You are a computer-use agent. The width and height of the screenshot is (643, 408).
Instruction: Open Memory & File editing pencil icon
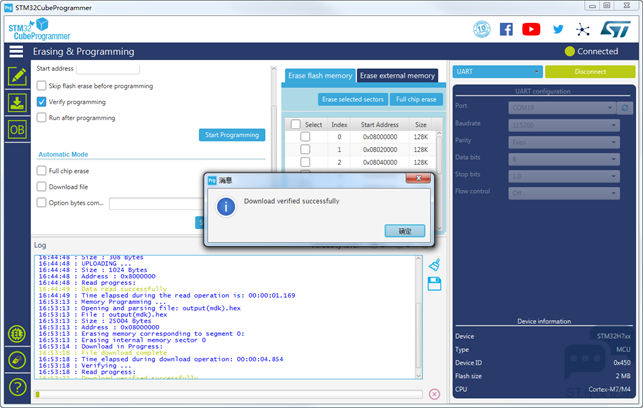17,76
